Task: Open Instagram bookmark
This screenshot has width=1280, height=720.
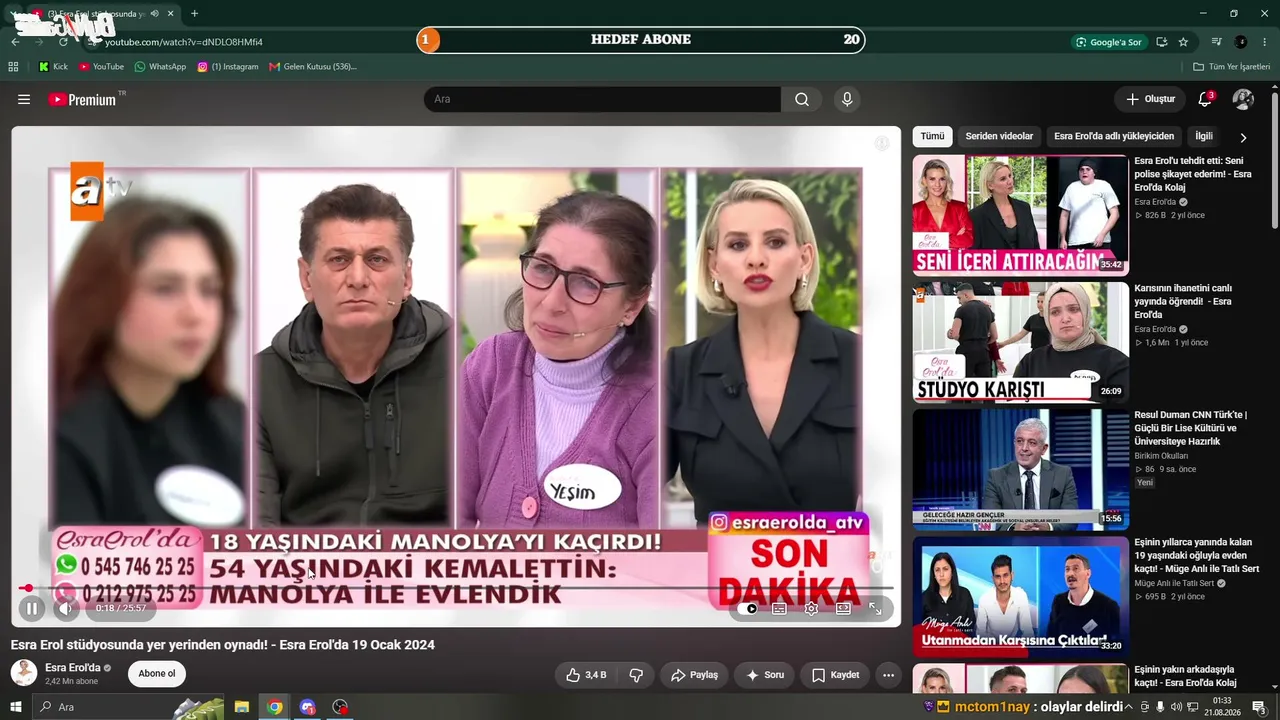Action: pyautogui.click(x=227, y=67)
